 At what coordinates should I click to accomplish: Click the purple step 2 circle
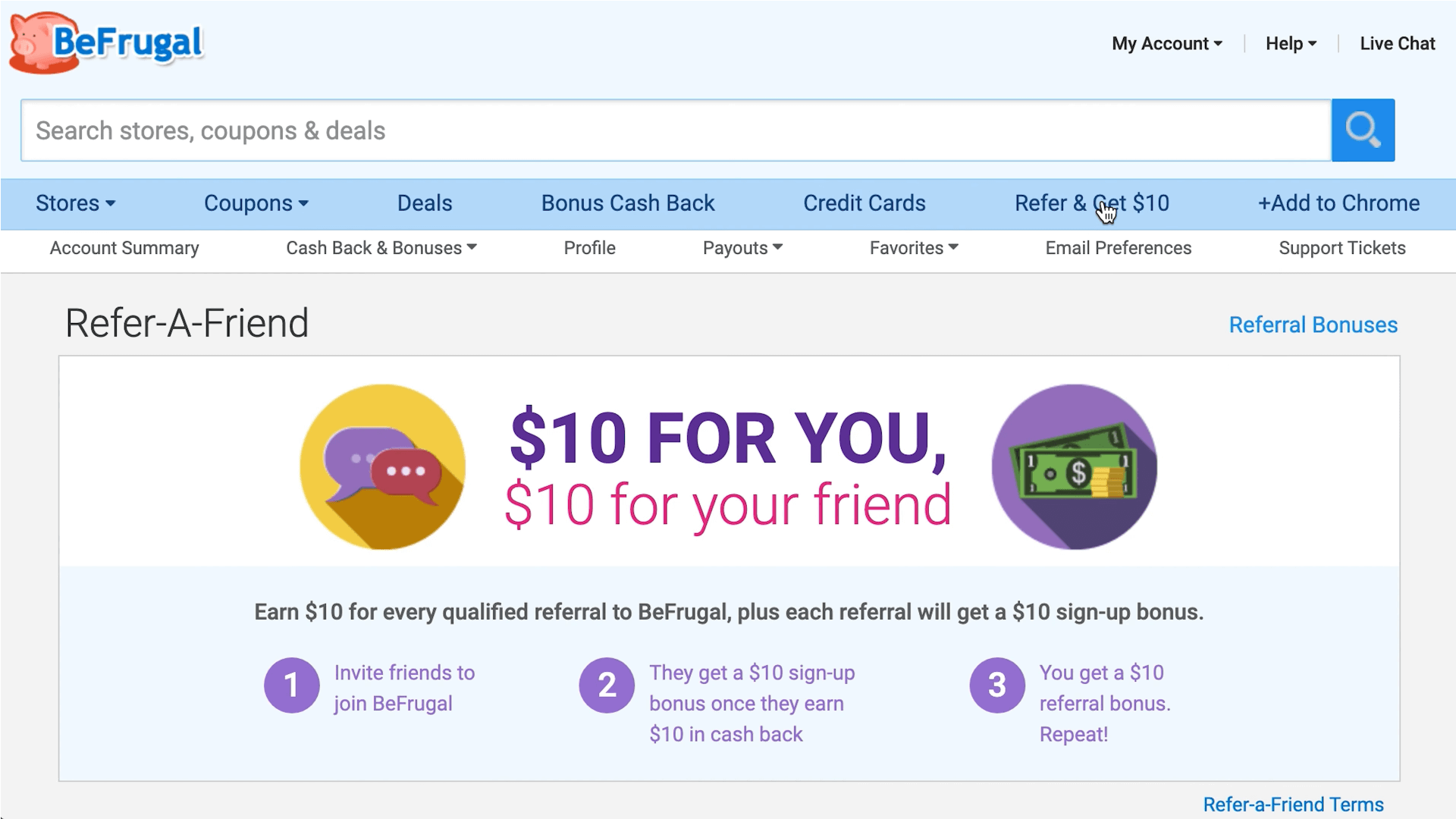point(607,686)
